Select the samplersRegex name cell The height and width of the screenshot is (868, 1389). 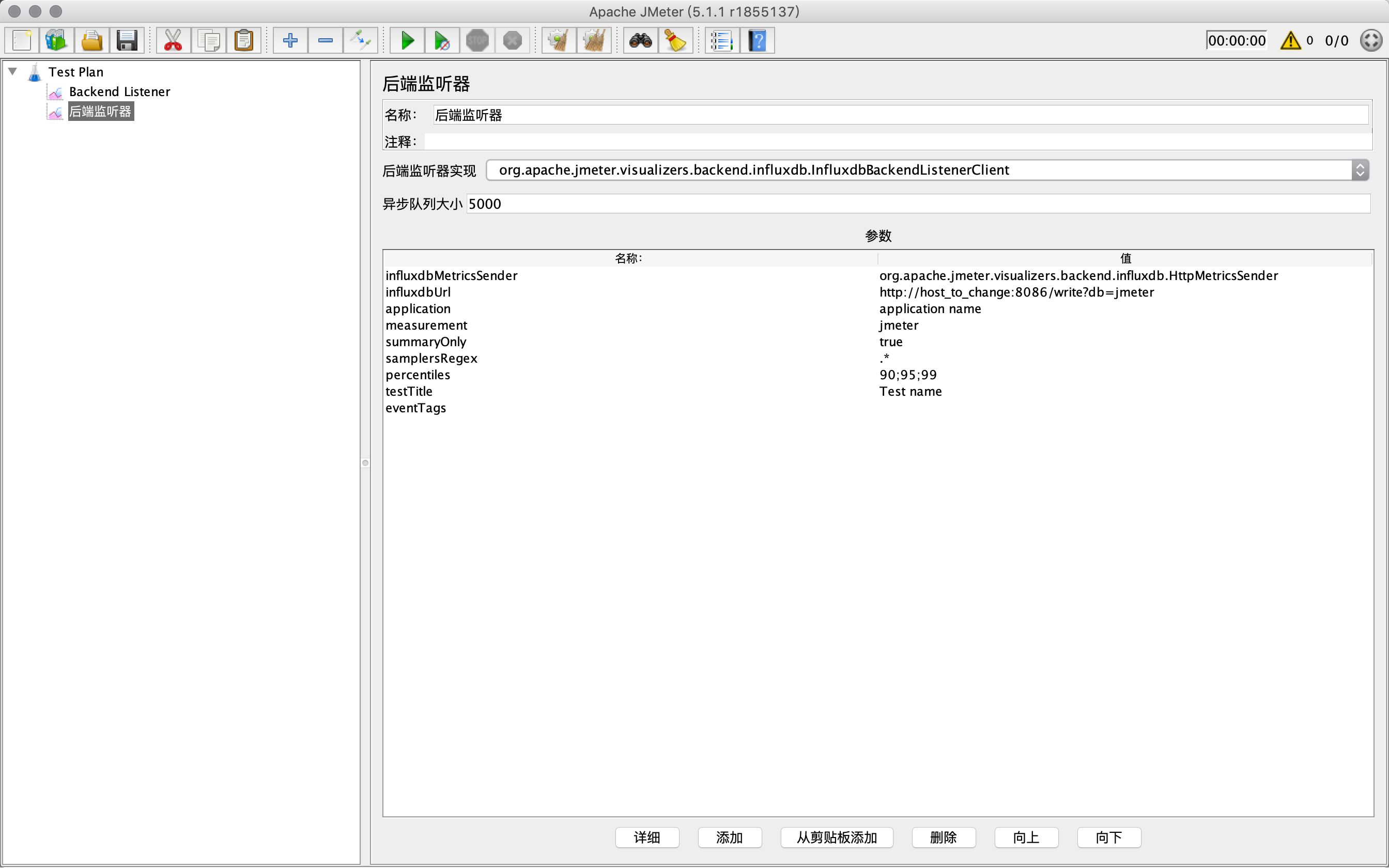630,358
